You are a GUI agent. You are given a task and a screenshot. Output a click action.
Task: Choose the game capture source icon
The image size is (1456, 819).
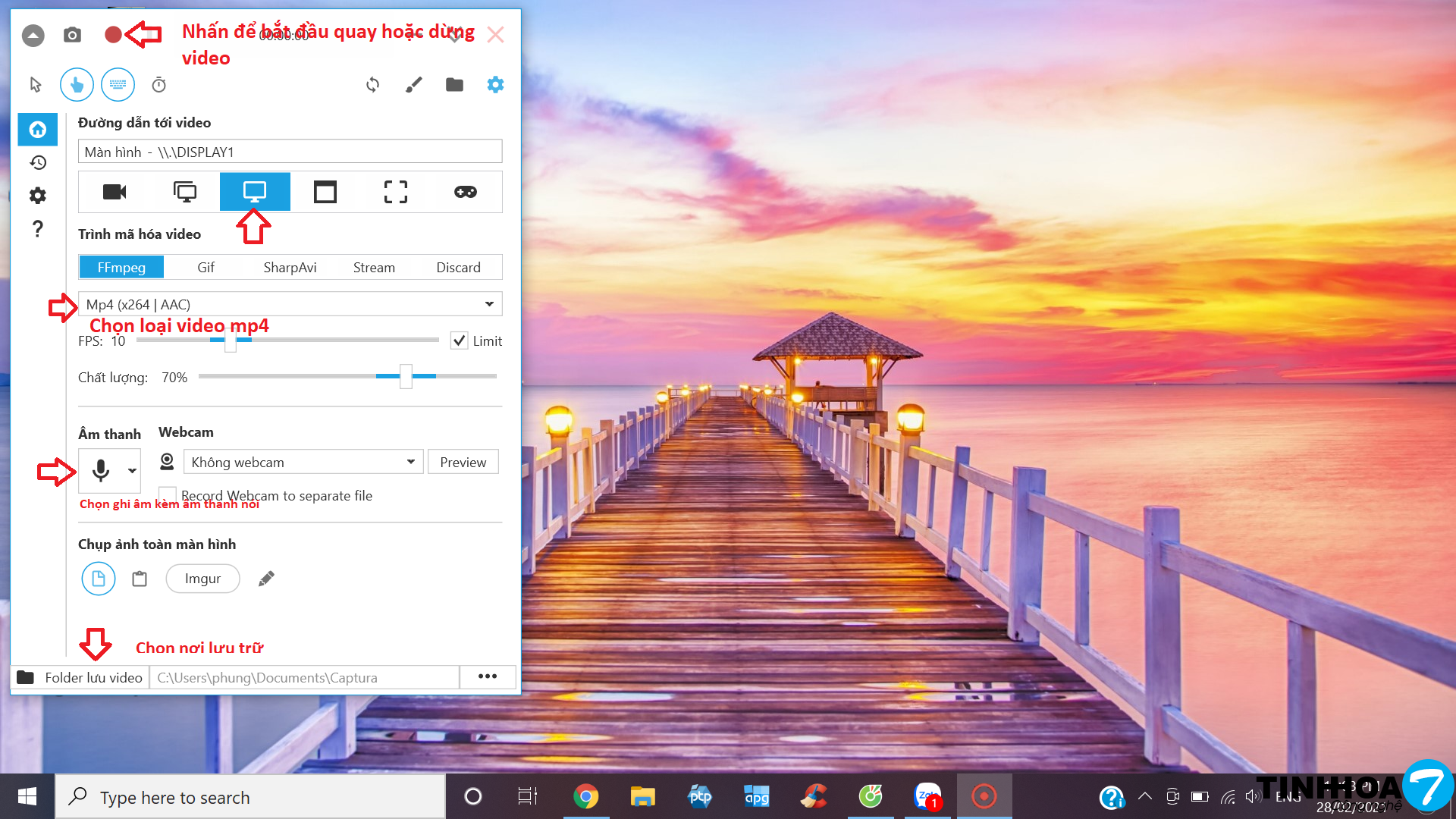pos(465,192)
